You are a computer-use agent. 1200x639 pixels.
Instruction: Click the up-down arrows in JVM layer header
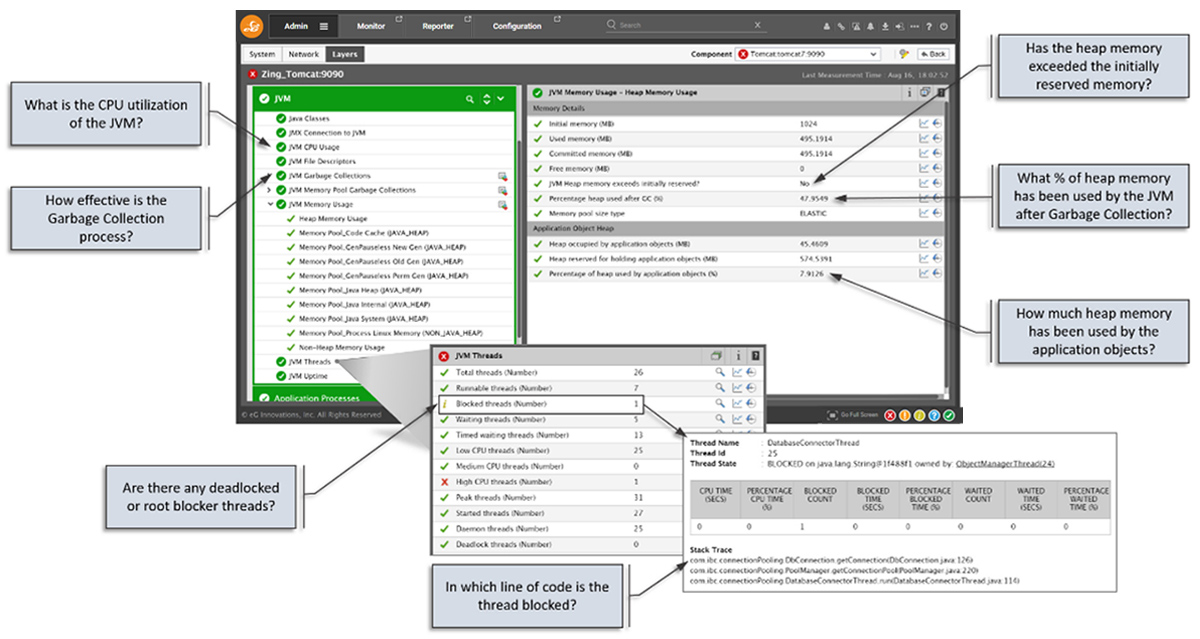click(486, 99)
